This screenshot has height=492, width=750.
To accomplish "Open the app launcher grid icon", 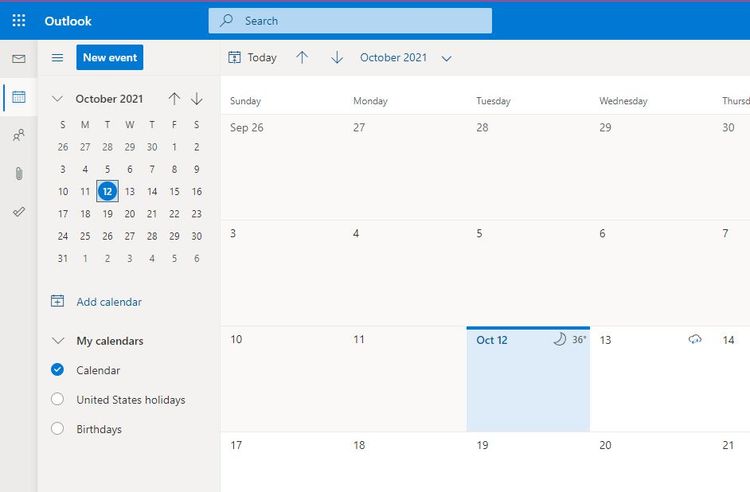I will pyautogui.click(x=19, y=21).
